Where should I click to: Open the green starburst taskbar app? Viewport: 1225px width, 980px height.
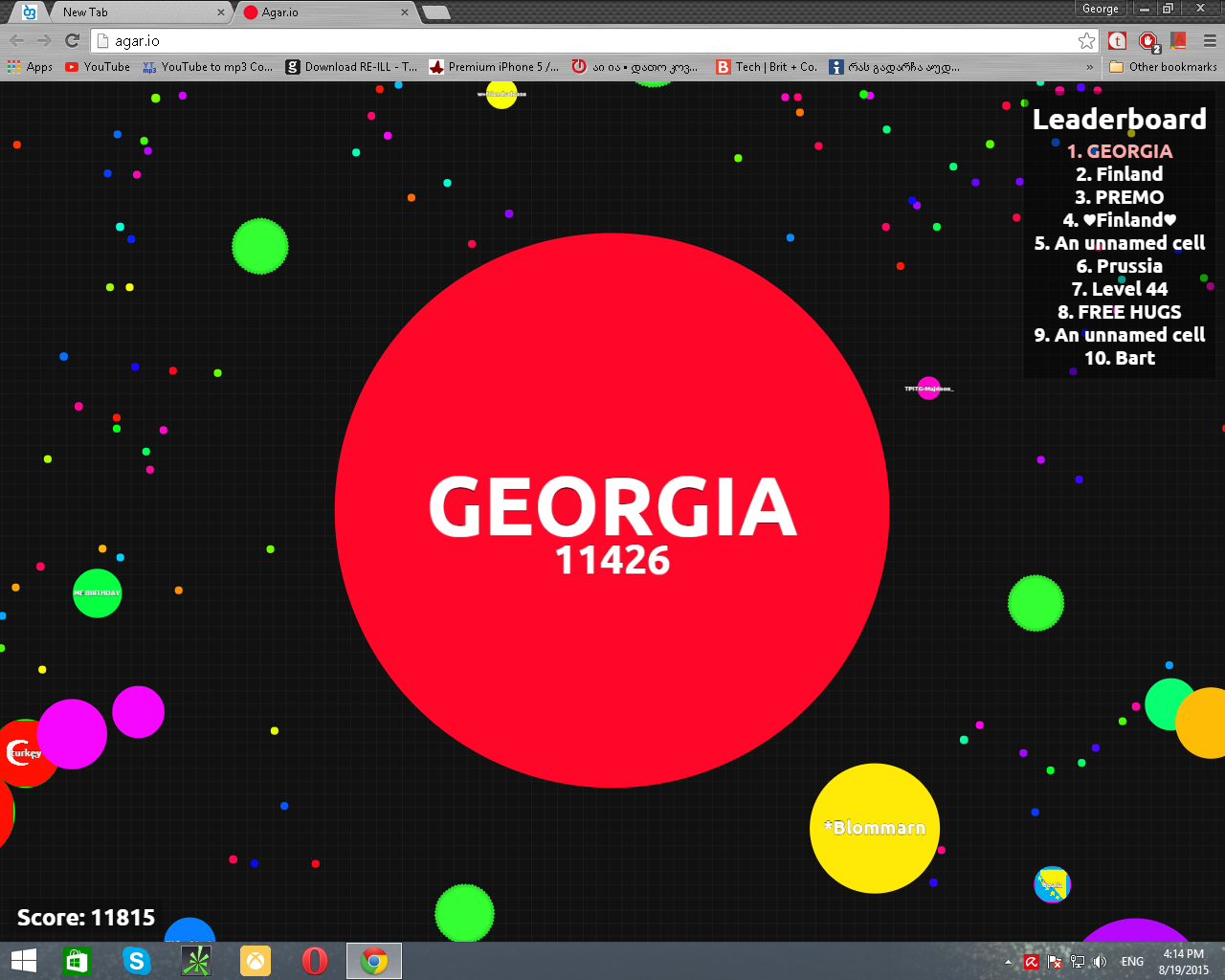196,961
